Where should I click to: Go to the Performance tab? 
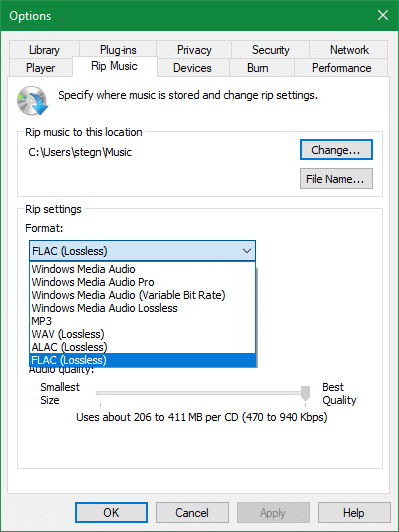pos(341,68)
